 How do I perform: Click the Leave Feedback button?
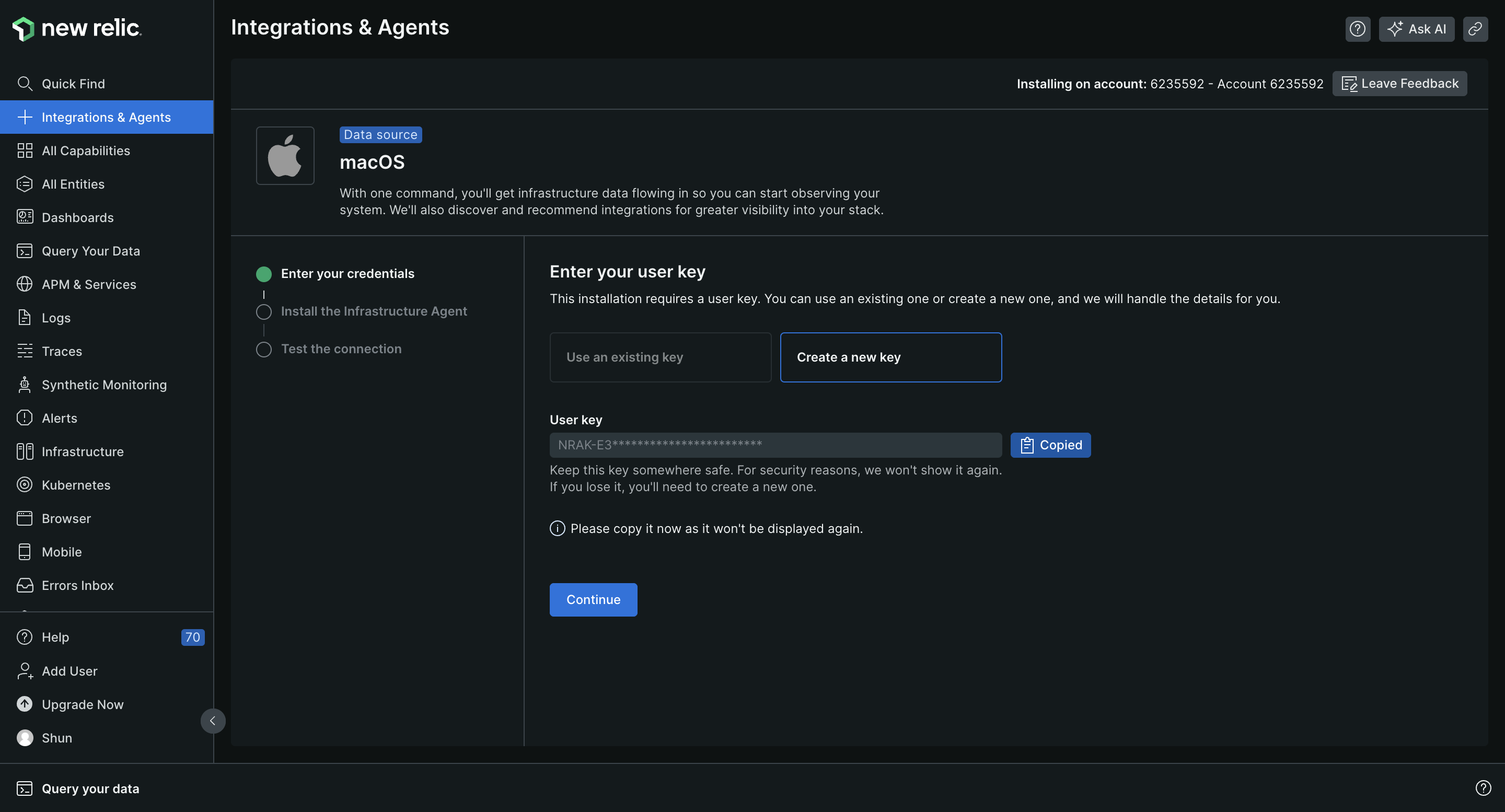click(x=1399, y=84)
